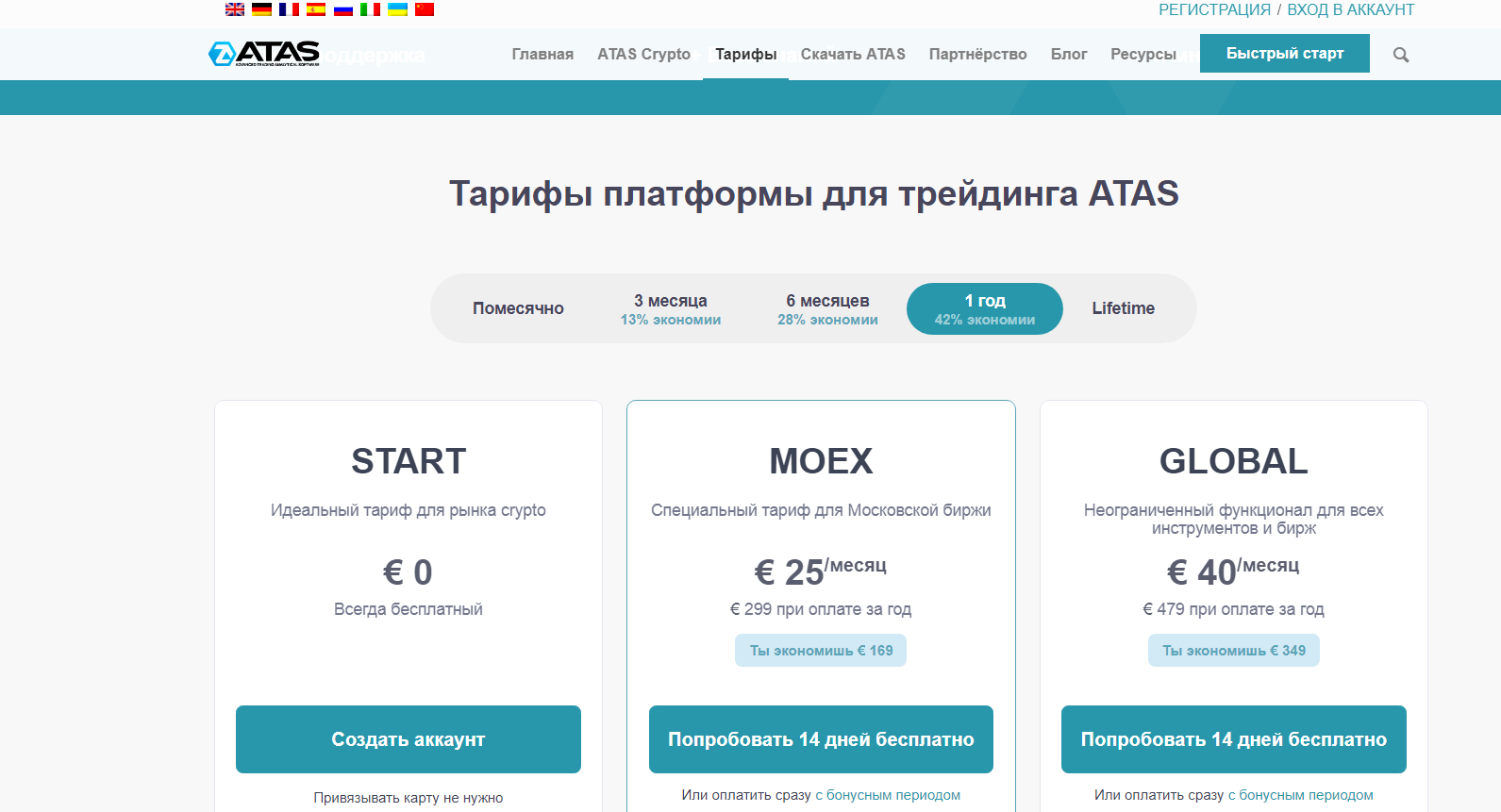Switch language via the British flag
1501x812 pixels.
pyautogui.click(x=235, y=9)
